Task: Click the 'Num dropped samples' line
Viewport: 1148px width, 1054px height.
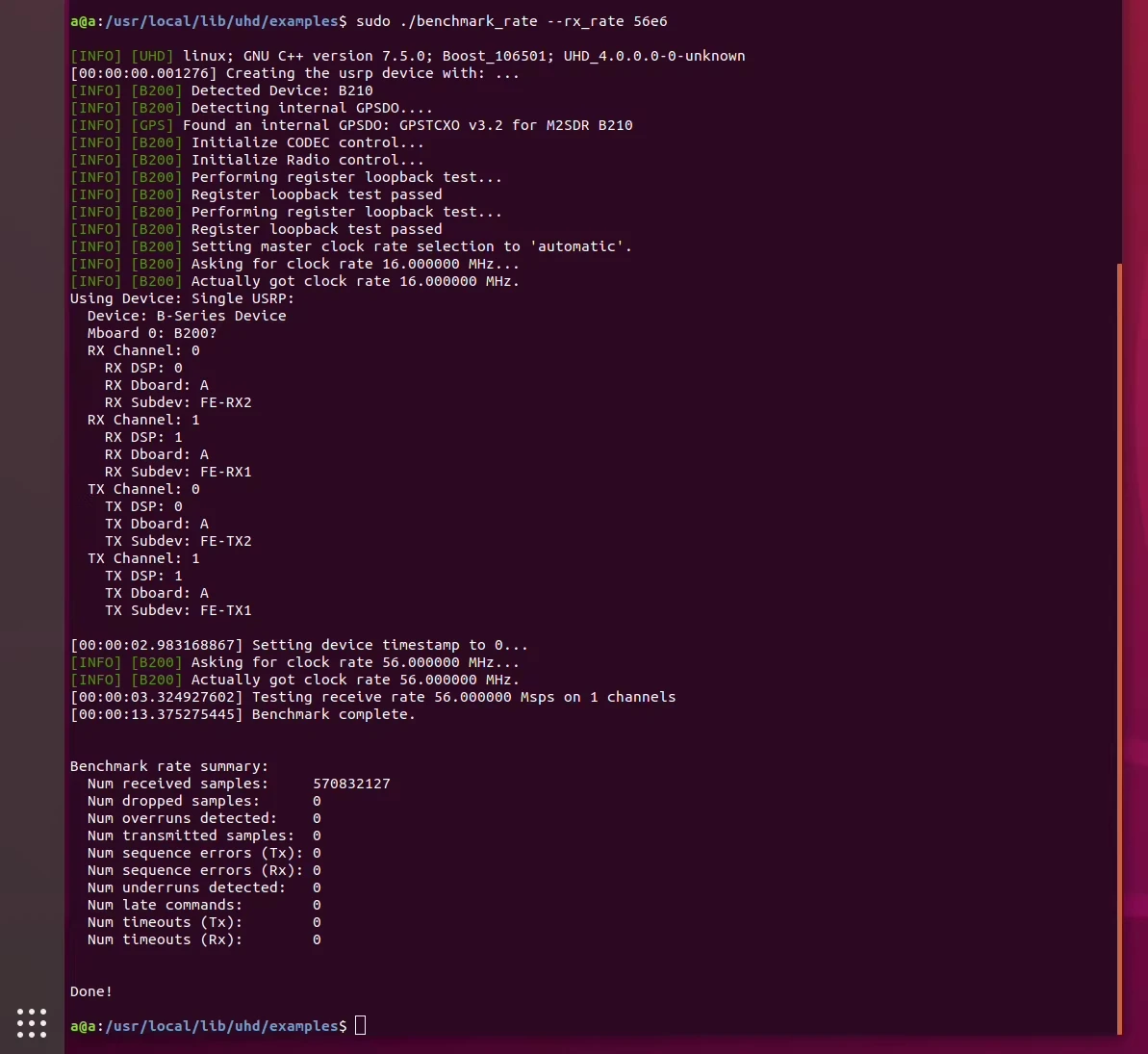Action: [x=204, y=801]
